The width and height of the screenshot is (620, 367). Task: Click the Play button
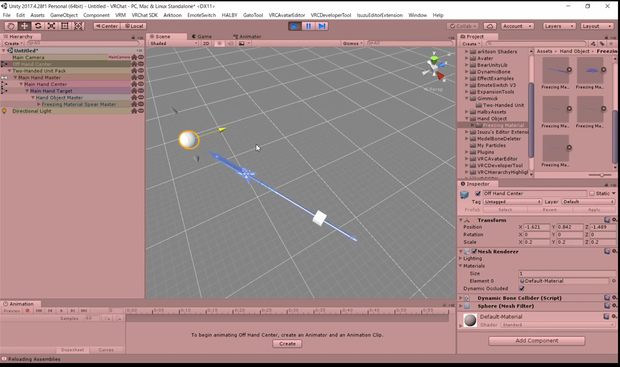[294, 26]
